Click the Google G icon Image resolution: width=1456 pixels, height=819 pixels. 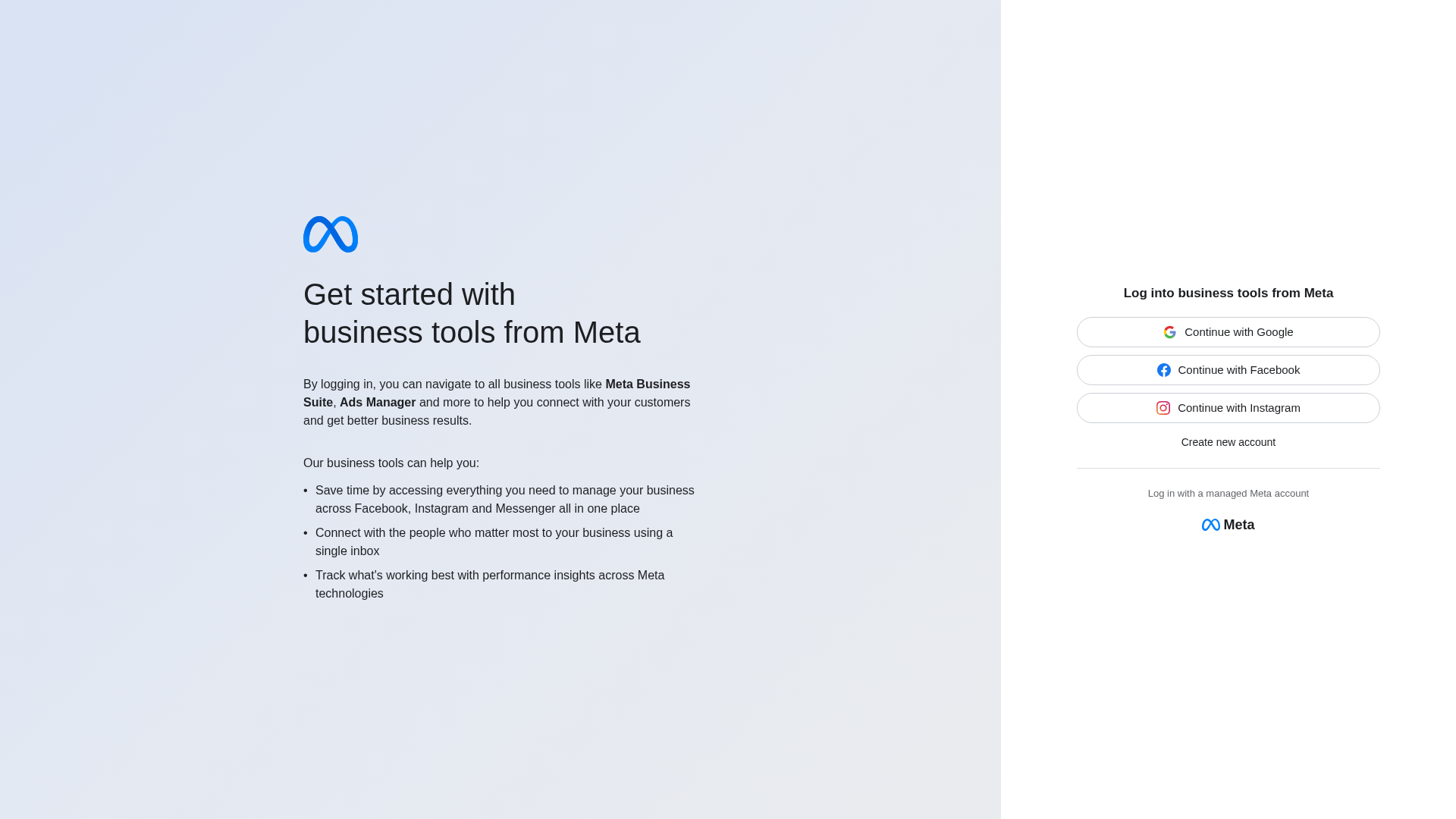1170,332
